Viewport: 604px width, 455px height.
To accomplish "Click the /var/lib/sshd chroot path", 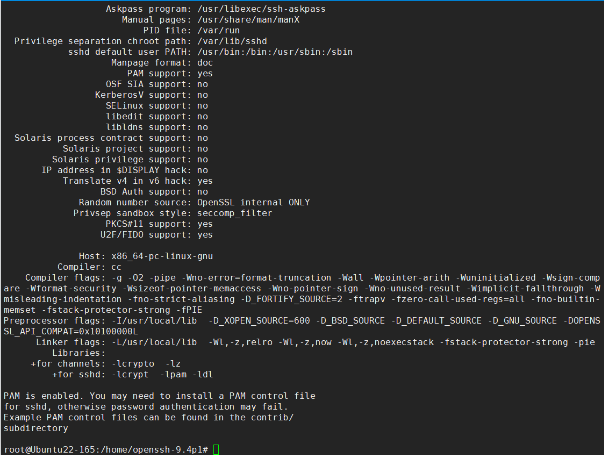I will pyautogui.click(x=230, y=41).
